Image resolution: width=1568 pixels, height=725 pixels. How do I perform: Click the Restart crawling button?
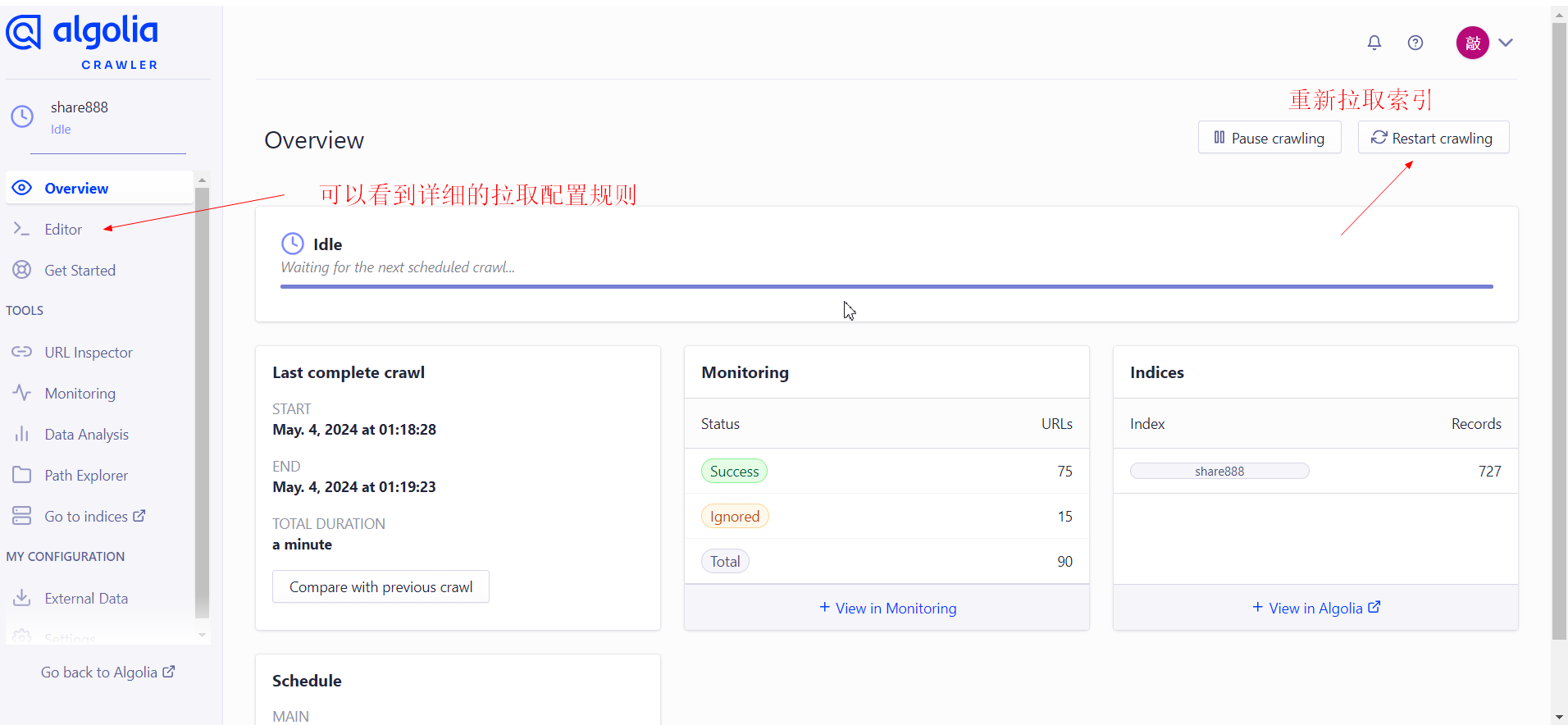1434,138
